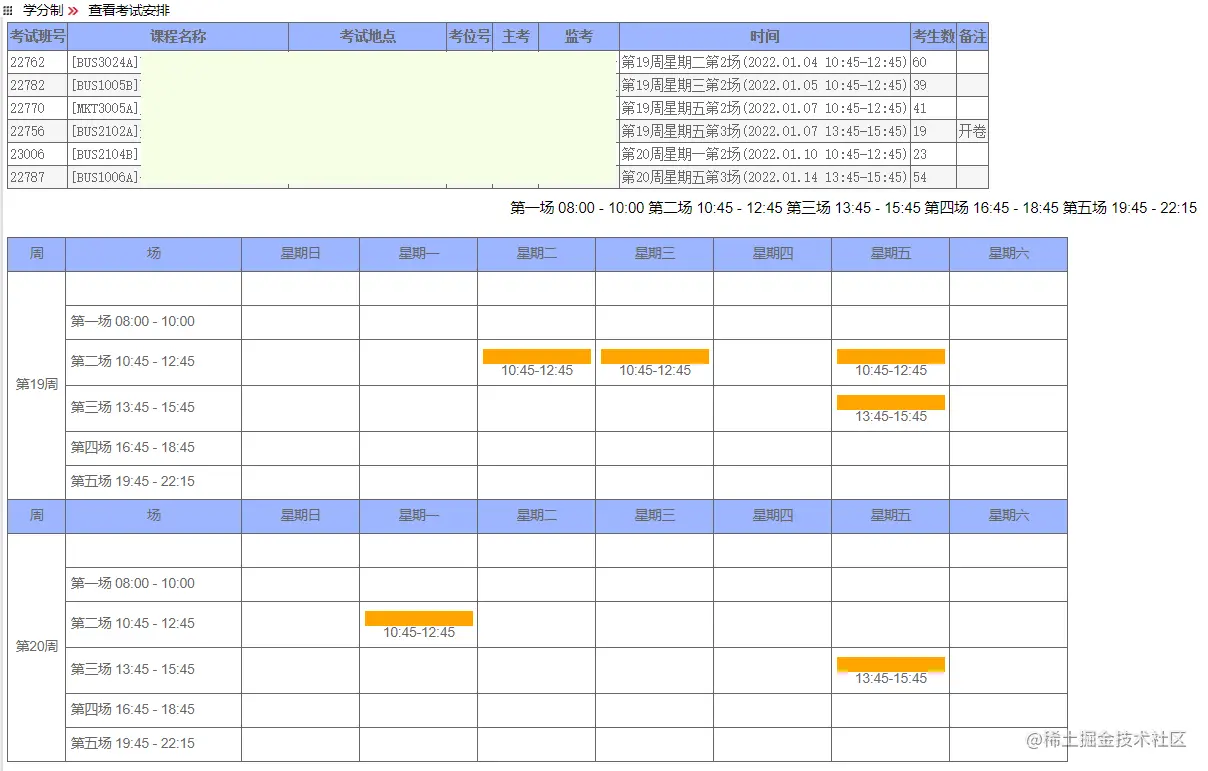
Task: Click 星期四 header above week 20
Action: 773,516
